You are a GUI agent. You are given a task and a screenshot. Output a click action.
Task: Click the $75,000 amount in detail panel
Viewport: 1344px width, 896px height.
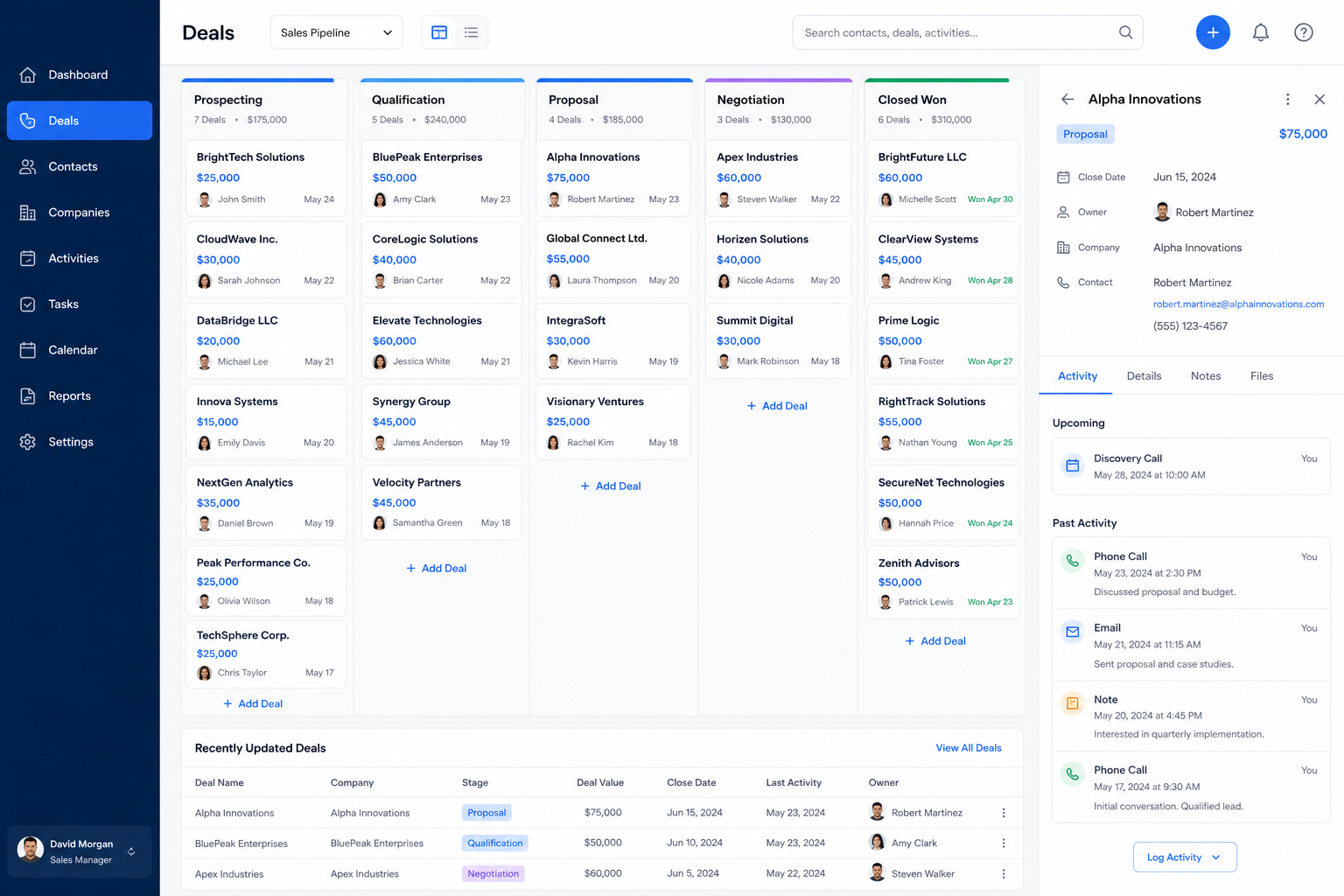pos(1303,134)
